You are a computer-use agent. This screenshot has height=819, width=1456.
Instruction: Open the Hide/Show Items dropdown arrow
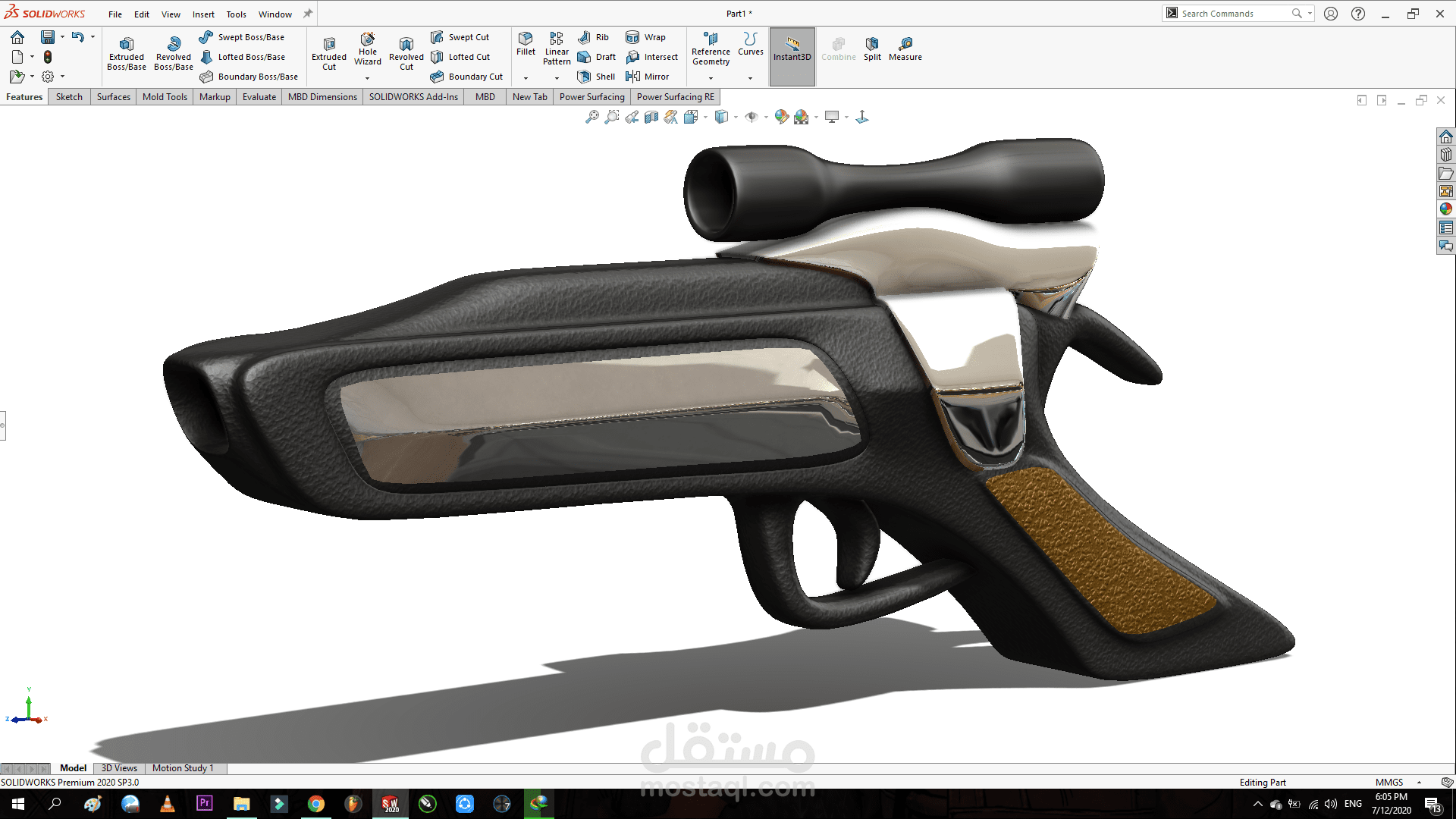pos(766,117)
